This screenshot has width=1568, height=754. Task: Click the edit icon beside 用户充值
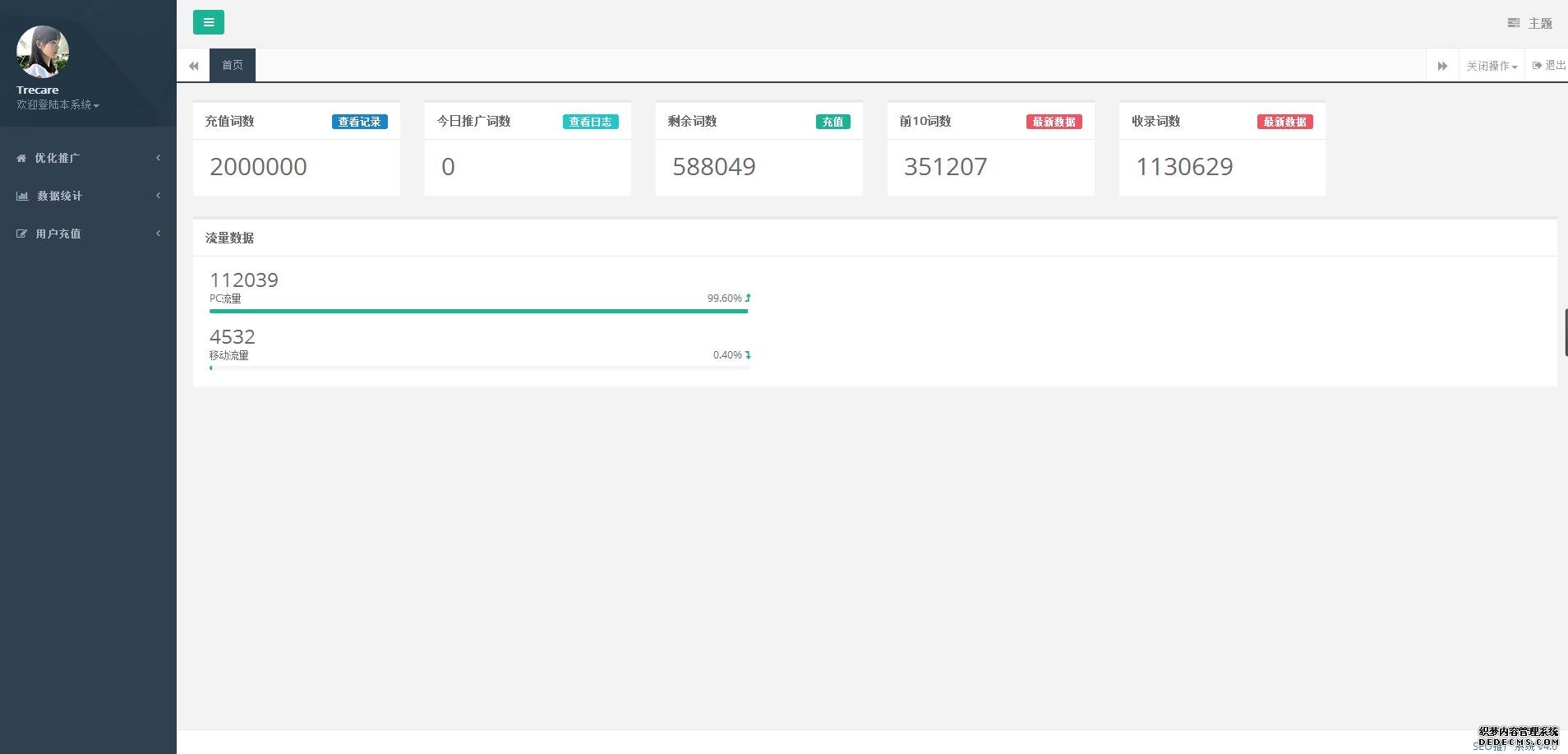click(x=21, y=234)
